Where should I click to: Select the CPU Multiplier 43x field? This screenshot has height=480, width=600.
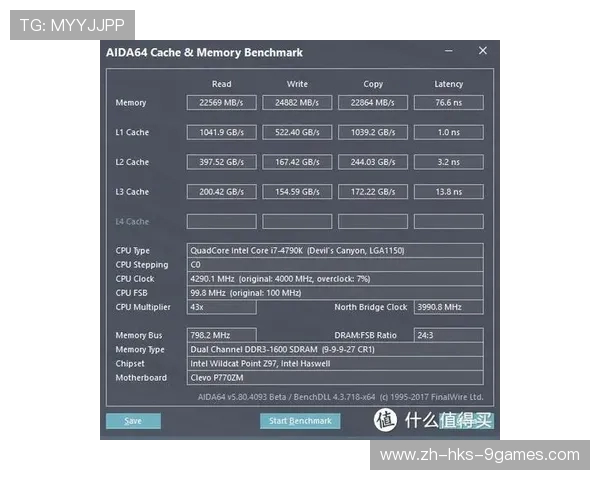[x=221, y=307]
